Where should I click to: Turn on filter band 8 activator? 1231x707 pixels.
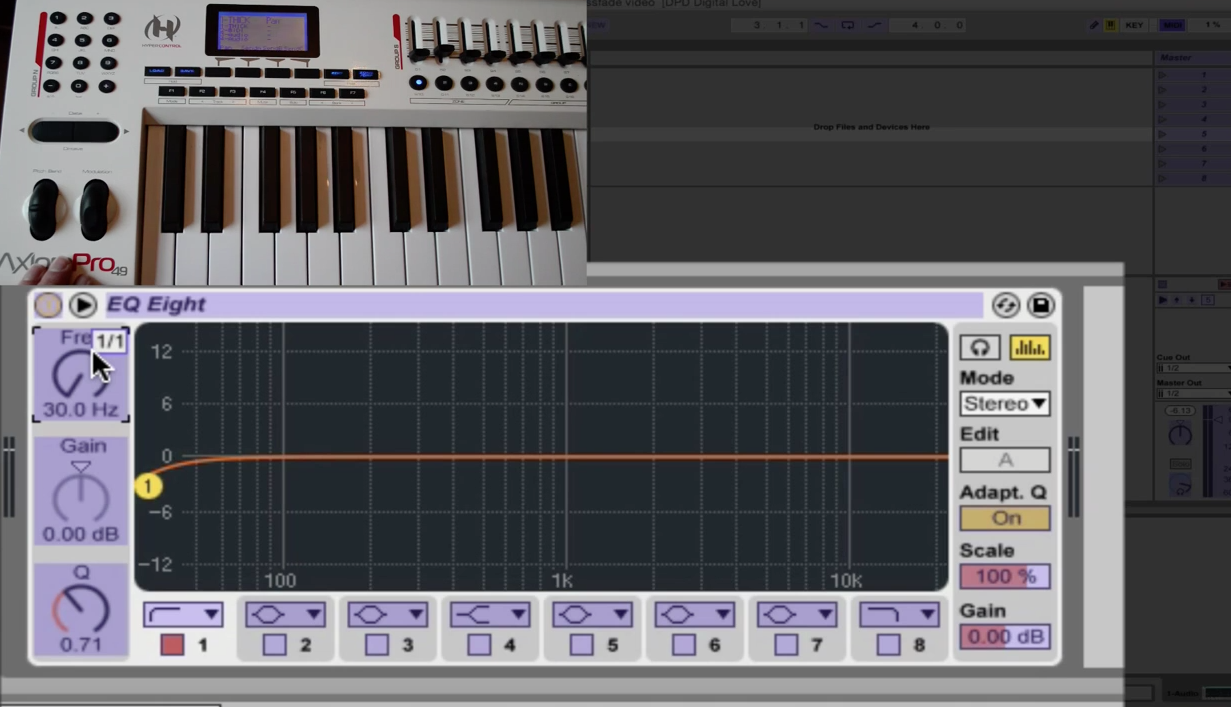pyautogui.click(x=887, y=645)
